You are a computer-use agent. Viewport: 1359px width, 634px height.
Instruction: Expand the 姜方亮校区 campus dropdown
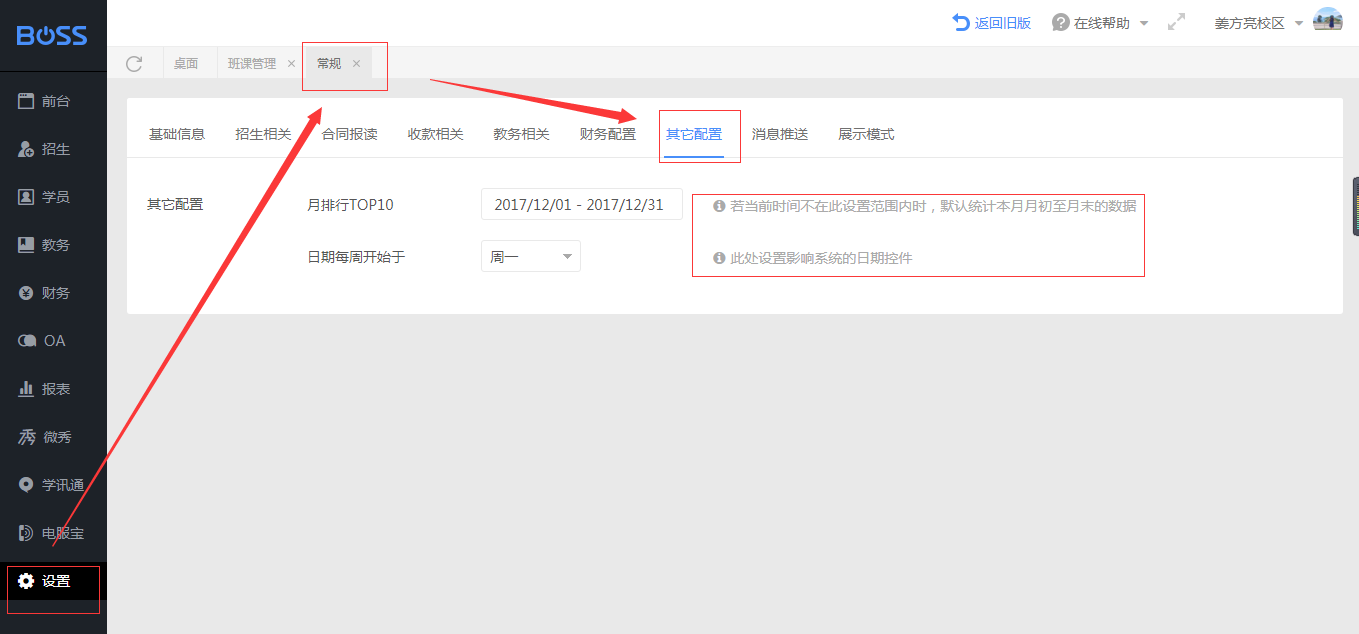coord(1259,23)
